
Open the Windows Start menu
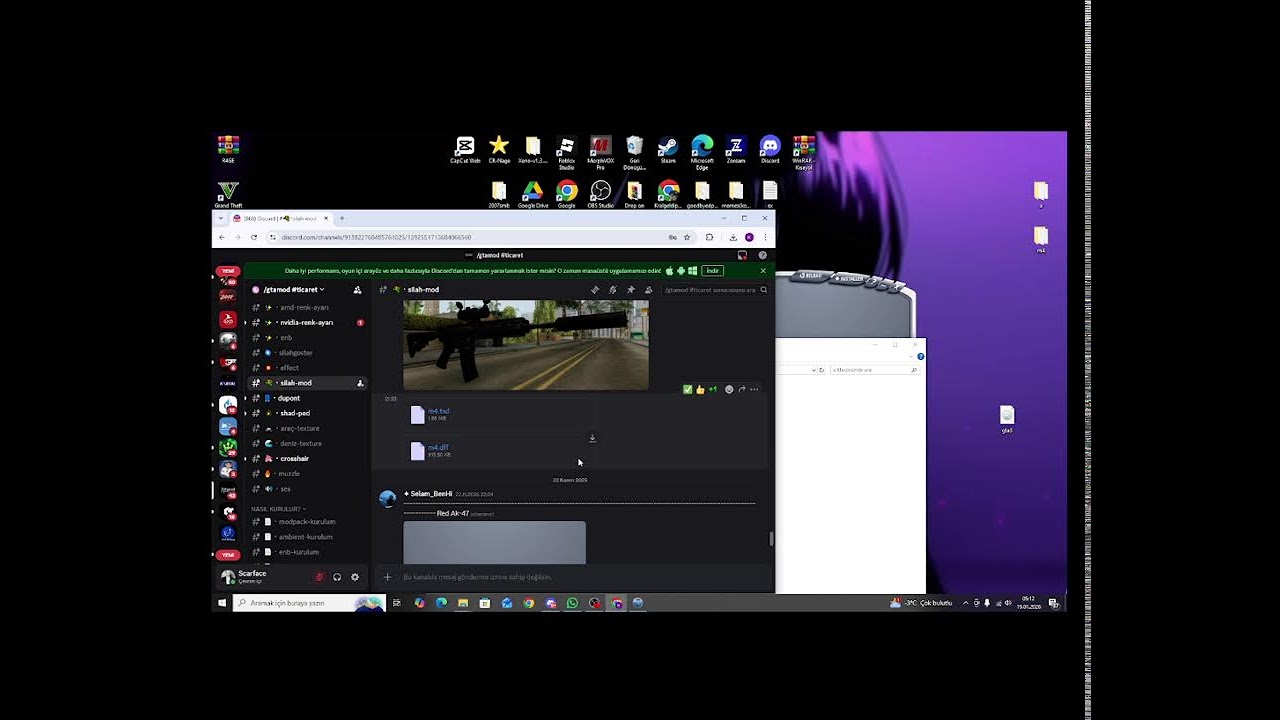click(x=222, y=603)
